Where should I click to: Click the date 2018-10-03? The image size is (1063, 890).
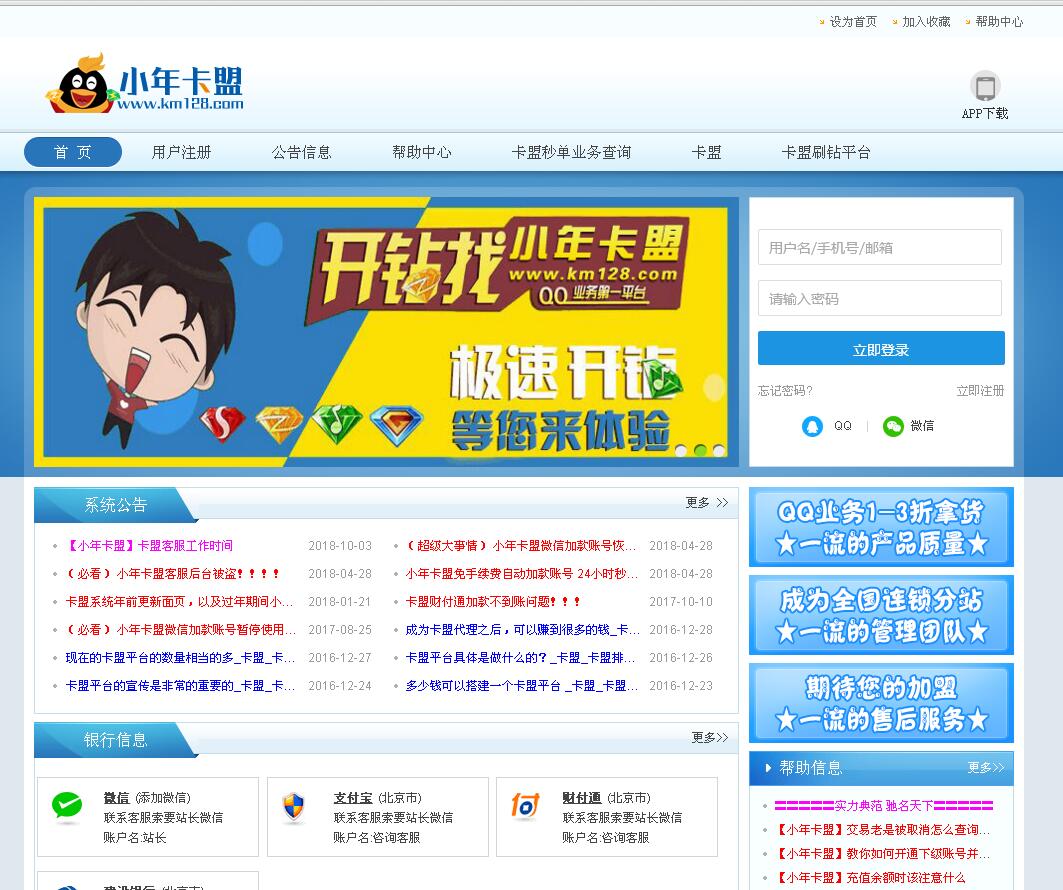click(x=340, y=546)
